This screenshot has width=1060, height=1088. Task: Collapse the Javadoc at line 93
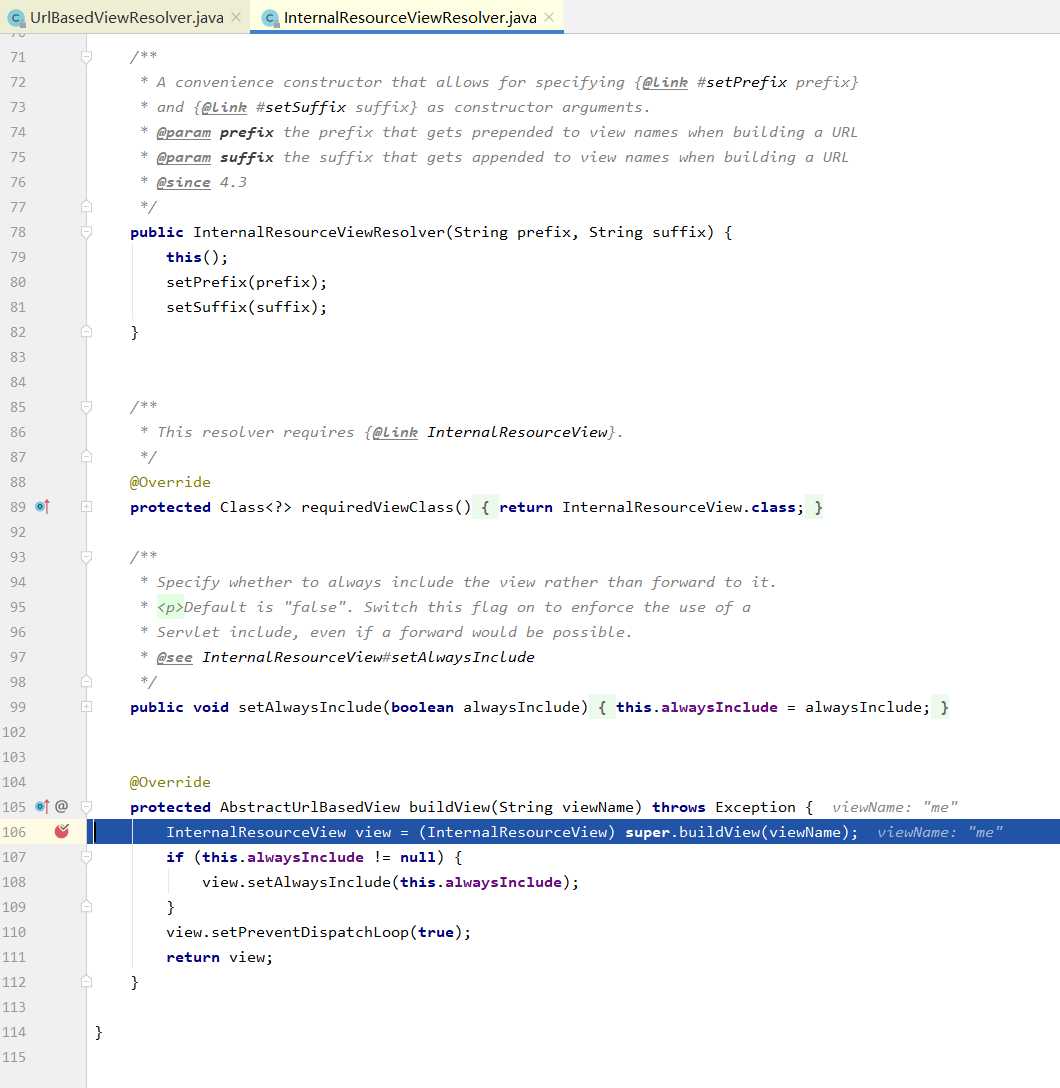point(86,556)
